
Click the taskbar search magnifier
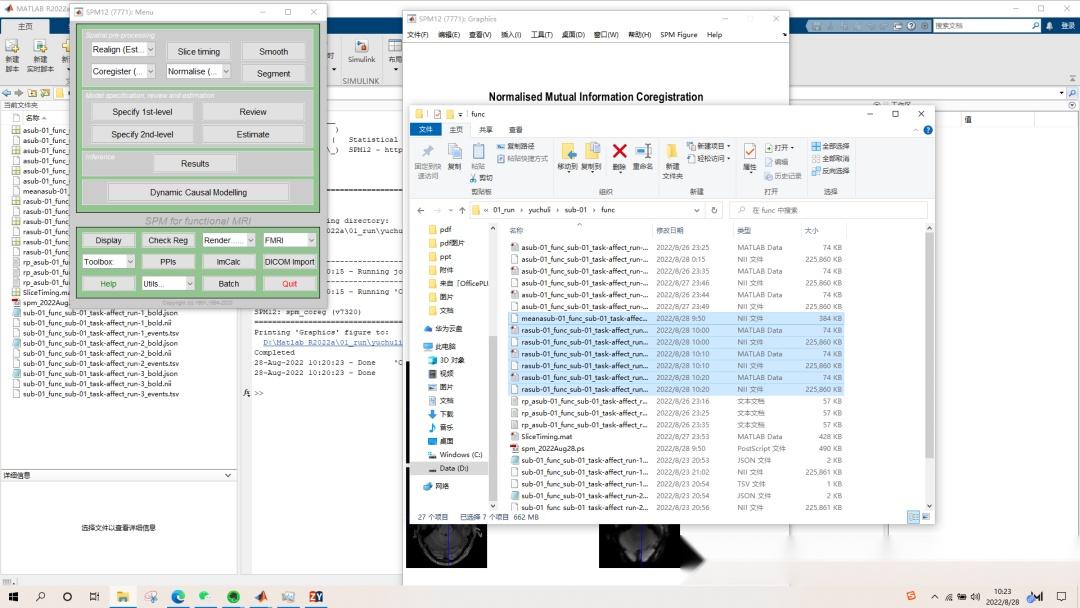point(40,596)
